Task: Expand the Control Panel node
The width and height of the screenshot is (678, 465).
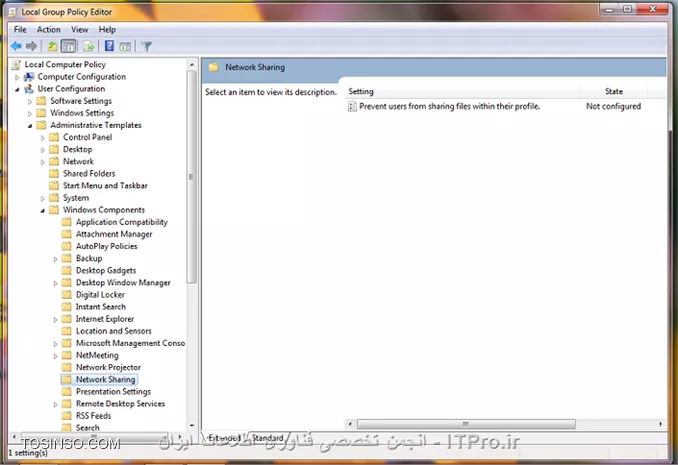Action: click(42, 138)
